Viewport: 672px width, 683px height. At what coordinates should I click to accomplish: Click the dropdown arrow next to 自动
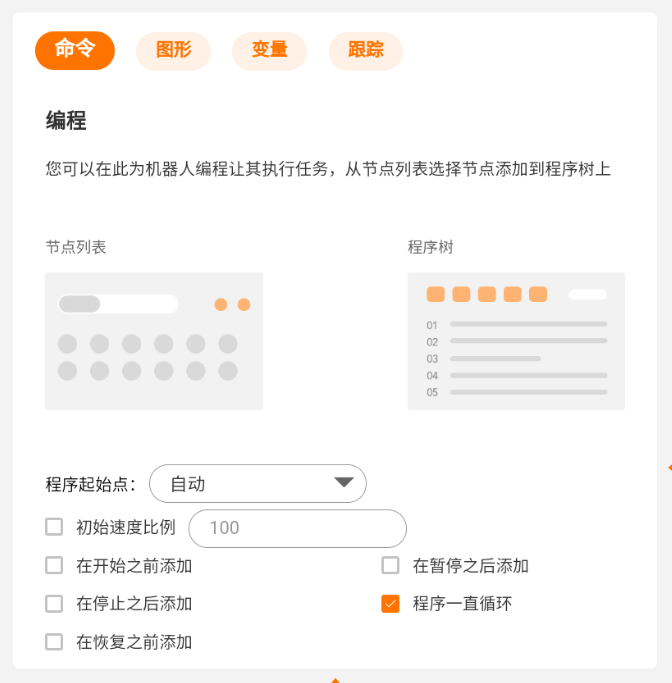click(344, 482)
